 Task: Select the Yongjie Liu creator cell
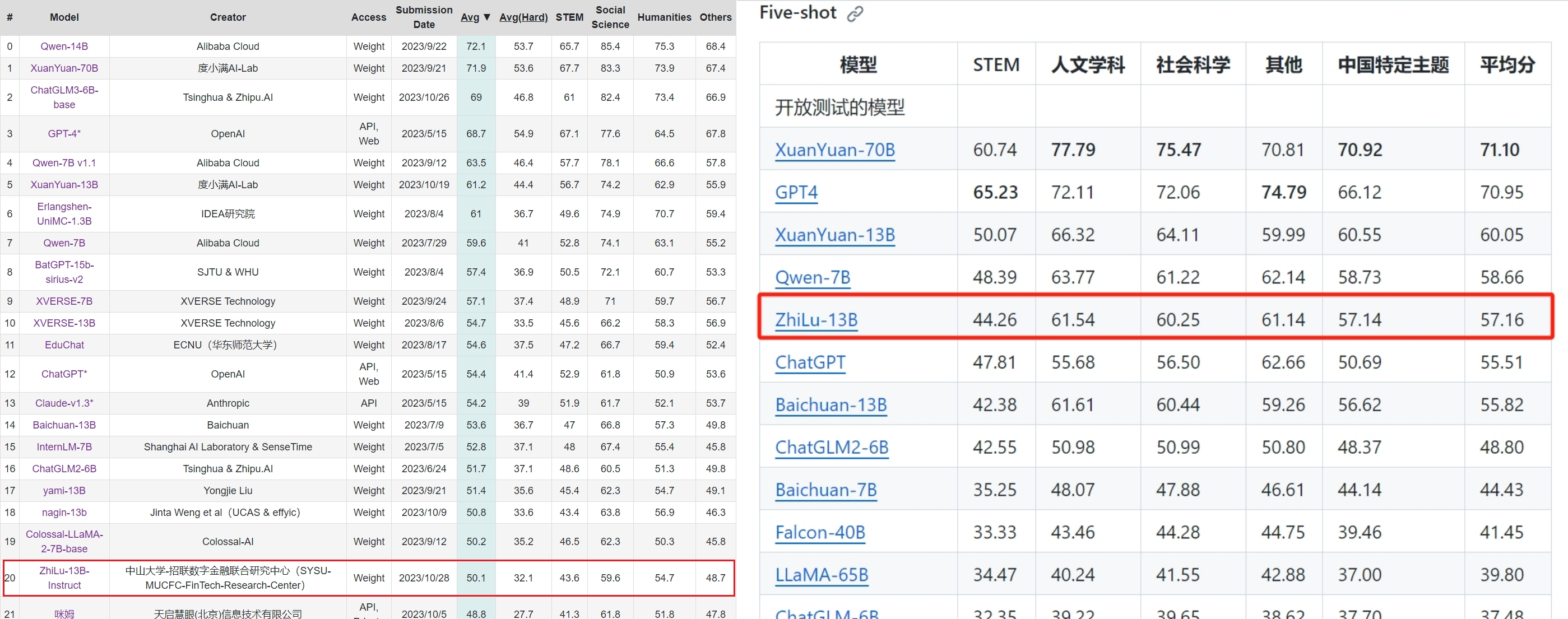(228, 491)
